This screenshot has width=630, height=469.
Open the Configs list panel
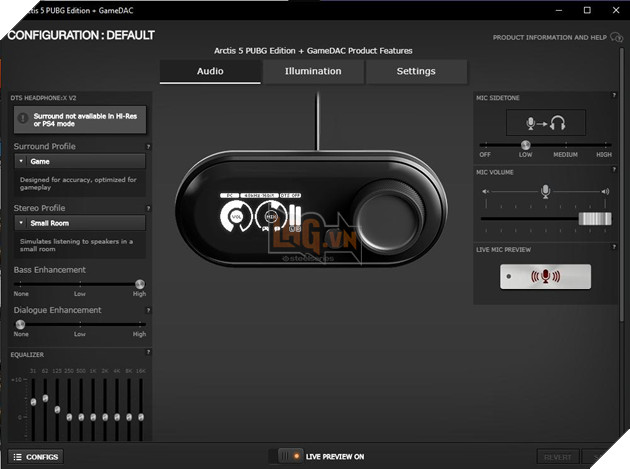35,457
